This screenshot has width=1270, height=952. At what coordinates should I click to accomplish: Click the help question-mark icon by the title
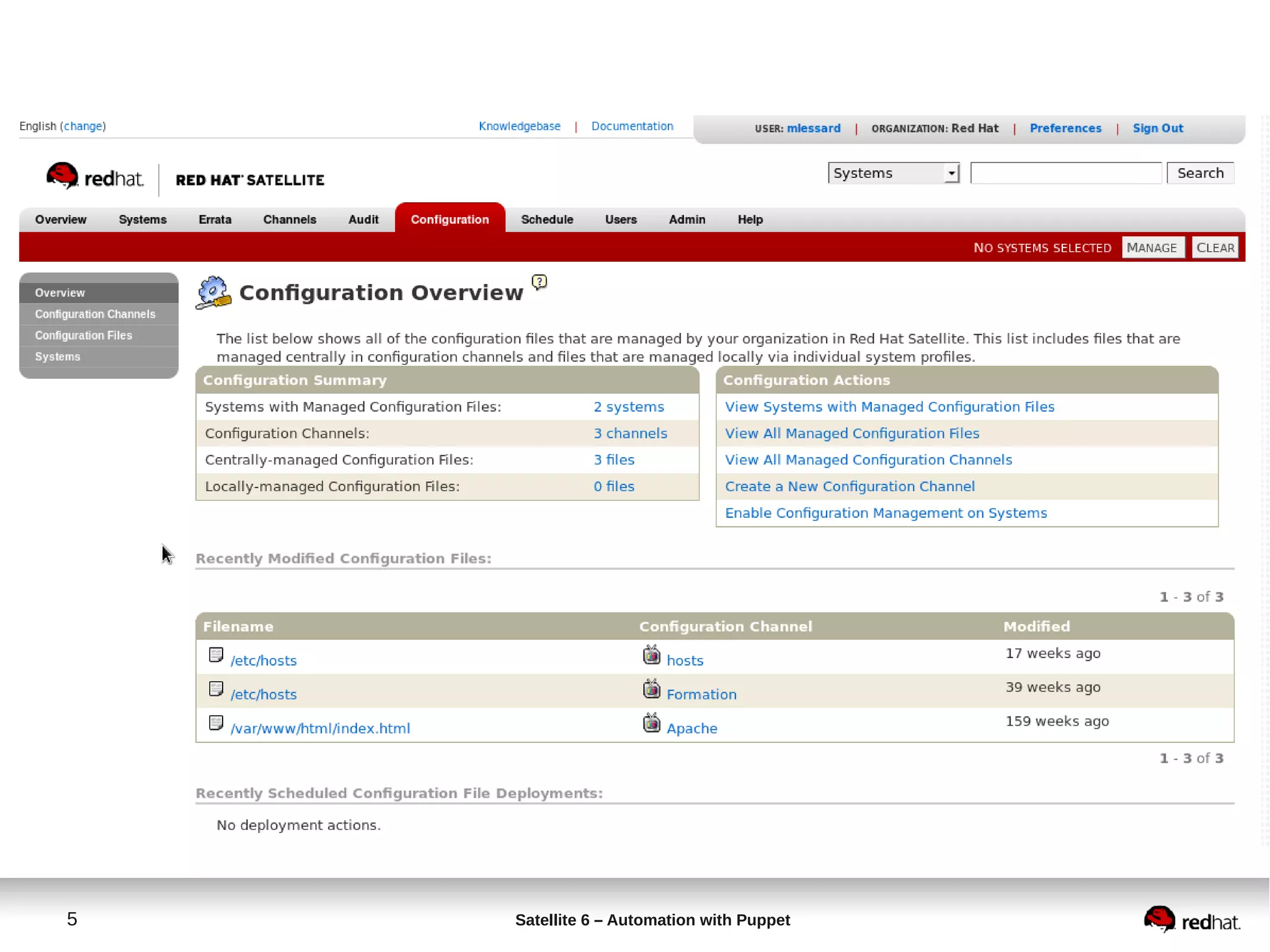click(539, 282)
